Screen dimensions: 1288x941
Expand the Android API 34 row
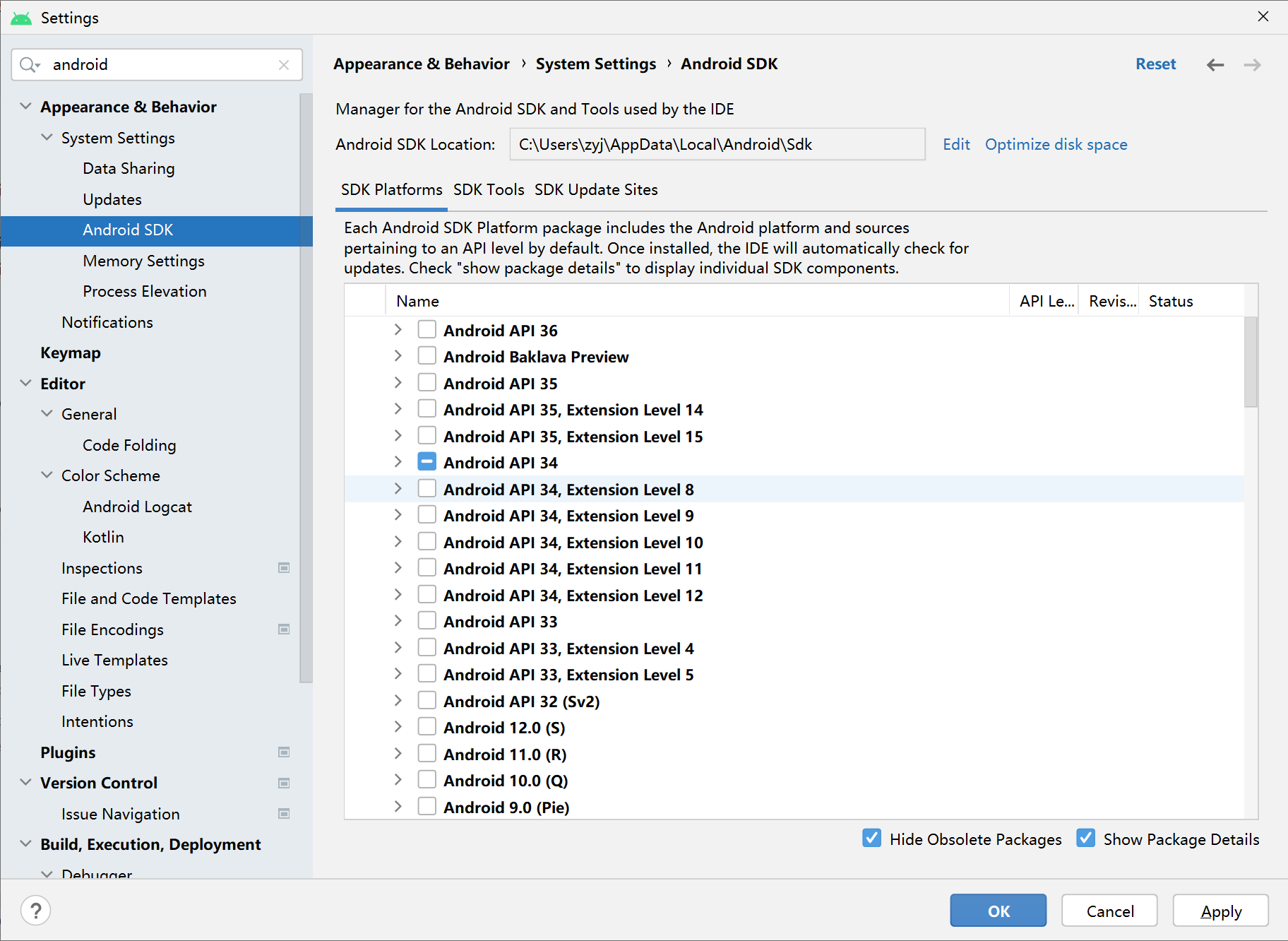pyautogui.click(x=398, y=462)
